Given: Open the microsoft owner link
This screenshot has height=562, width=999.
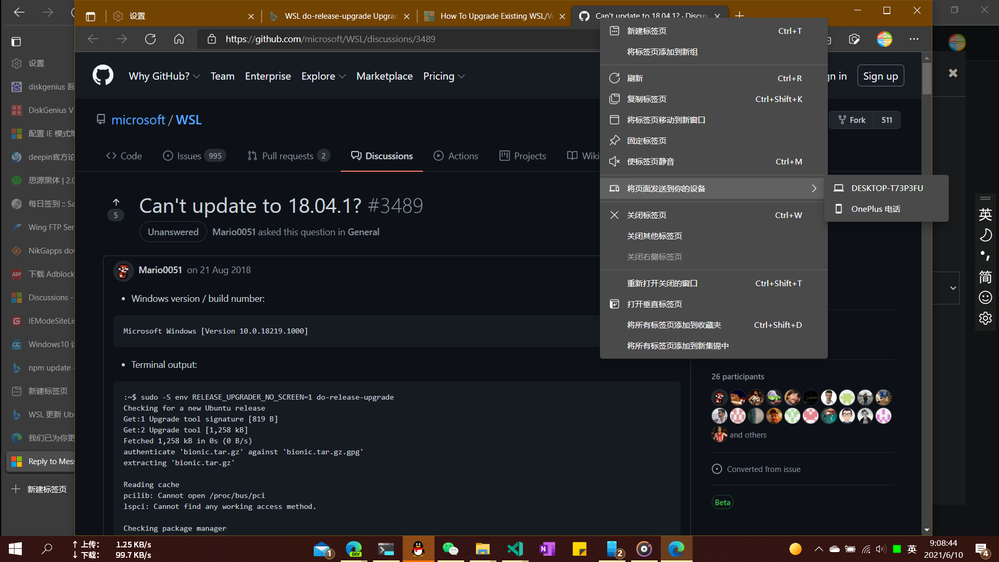Looking at the screenshot, I should coord(138,120).
